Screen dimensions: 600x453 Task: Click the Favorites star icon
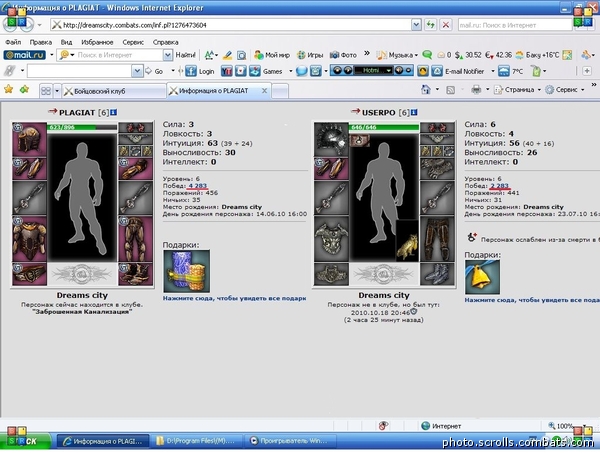pyautogui.click(x=8, y=90)
